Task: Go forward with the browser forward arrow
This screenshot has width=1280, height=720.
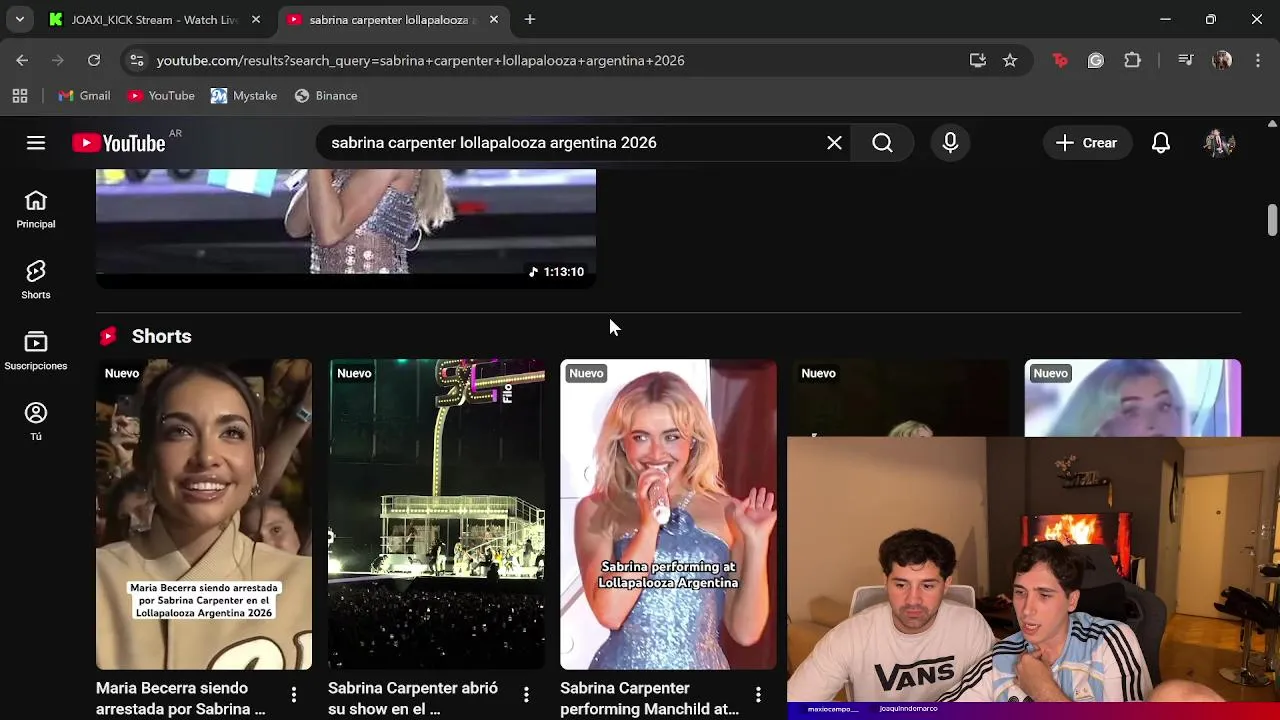Action: (x=58, y=60)
